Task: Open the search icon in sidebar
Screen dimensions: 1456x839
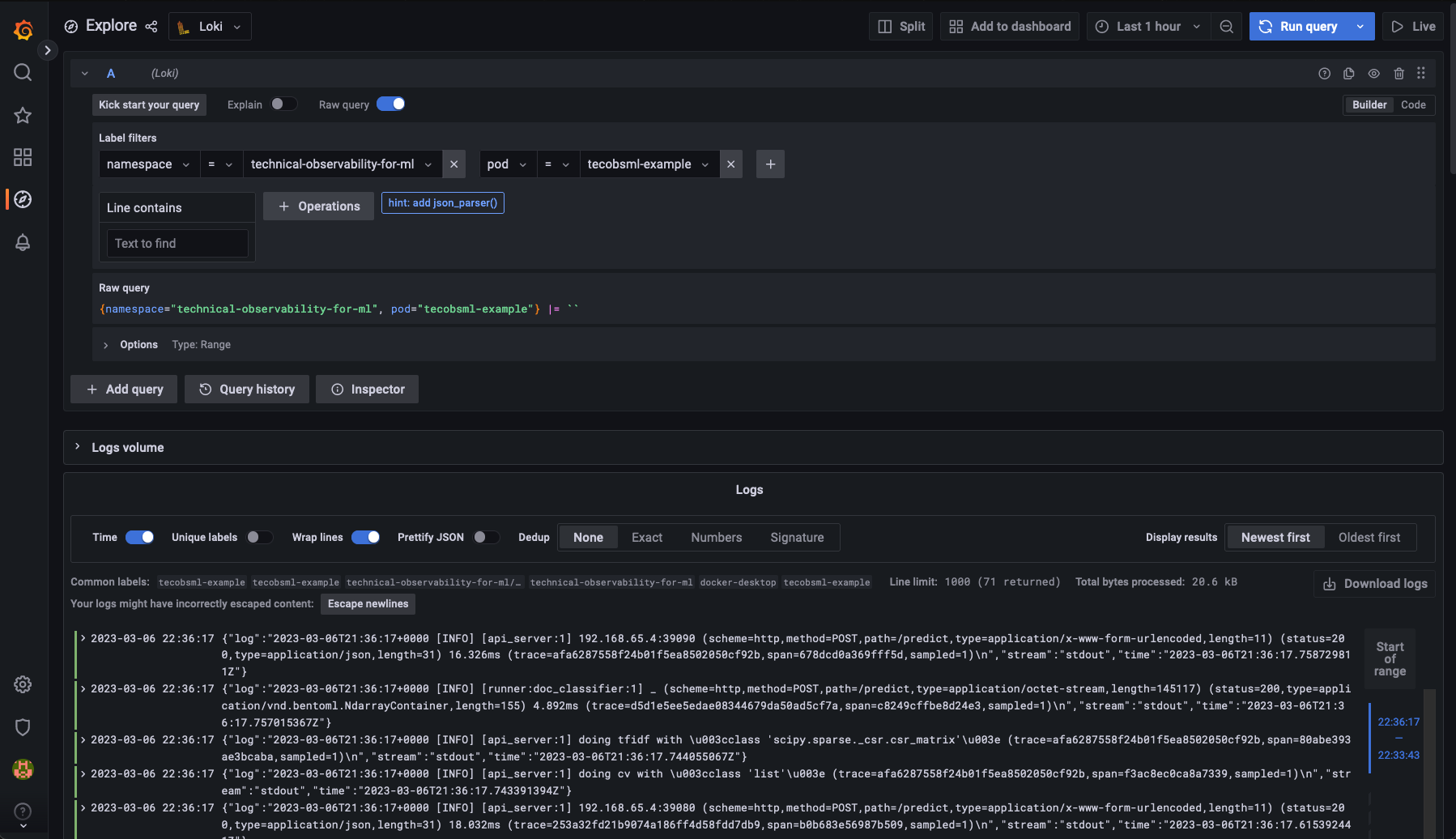Action: (x=23, y=73)
